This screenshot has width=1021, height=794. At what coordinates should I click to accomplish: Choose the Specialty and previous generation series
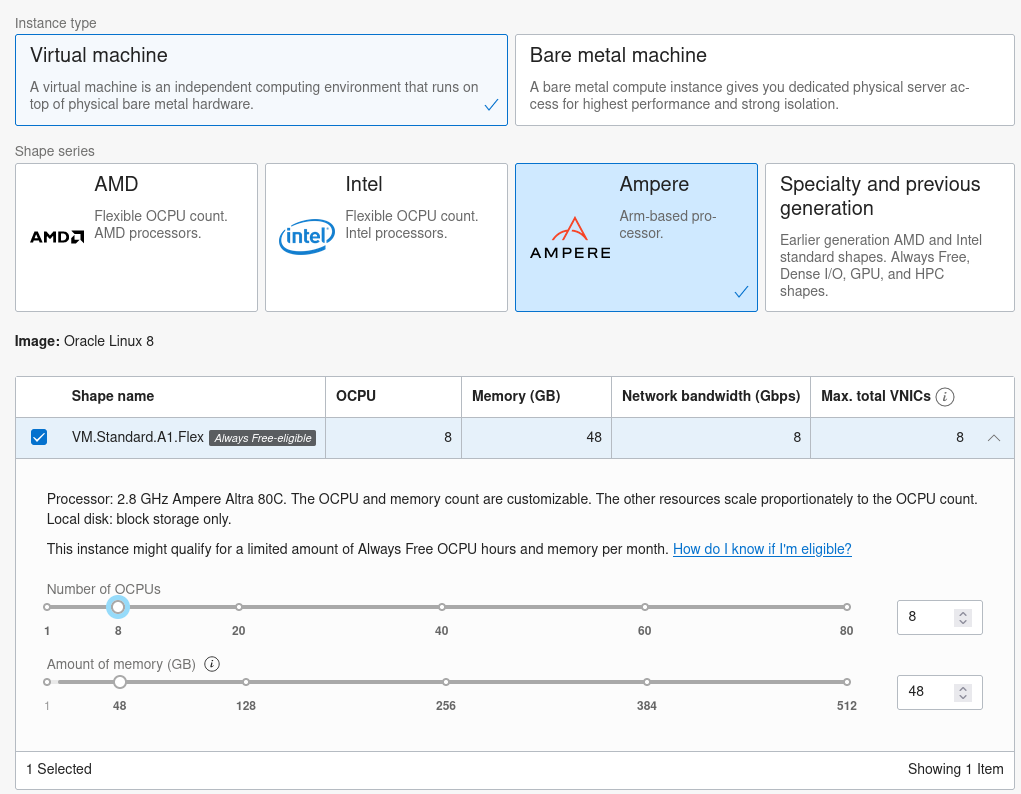click(x=889, y=237)
